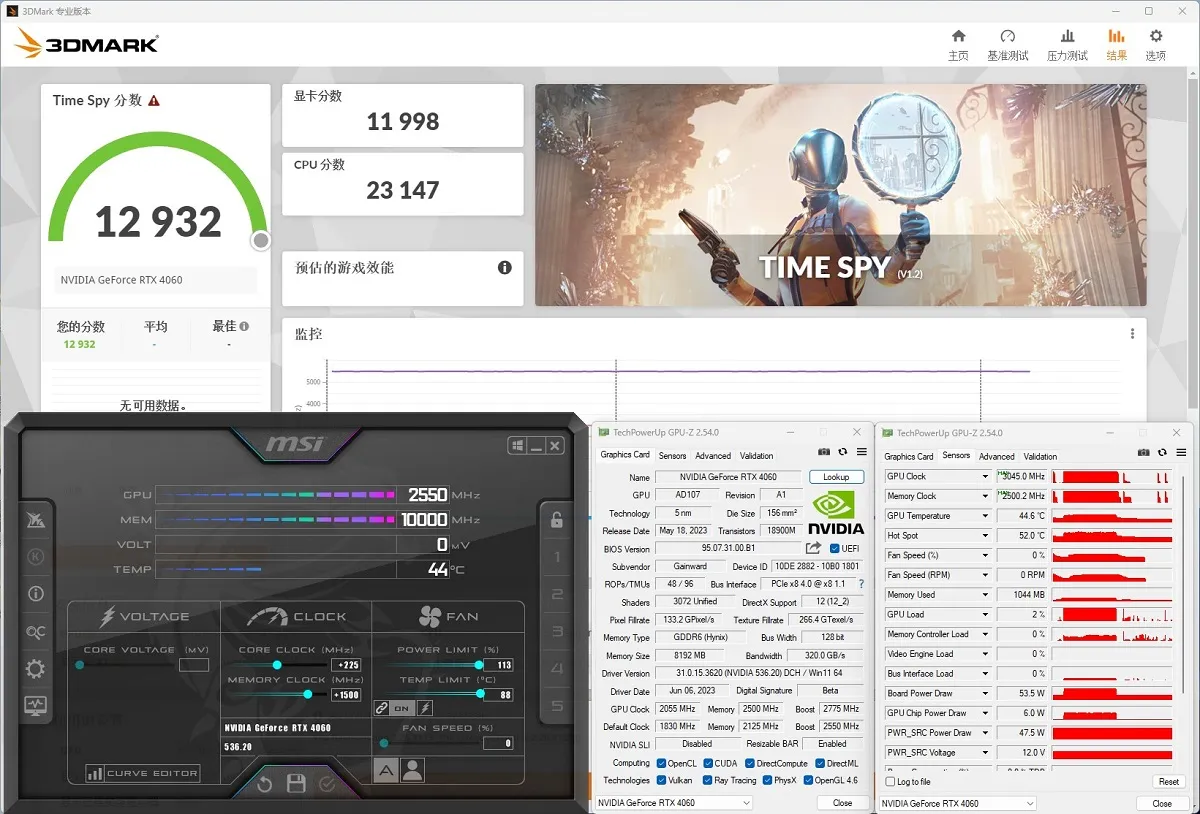1200x814 pixels.
Task: Open the Afterburner information (i) icon
Action: [36, 594]
